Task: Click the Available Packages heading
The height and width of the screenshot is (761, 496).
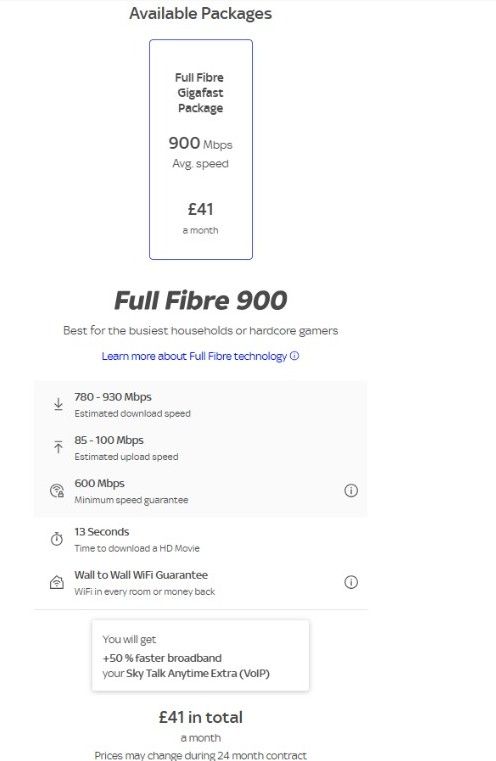Action: tap(200, 14)
